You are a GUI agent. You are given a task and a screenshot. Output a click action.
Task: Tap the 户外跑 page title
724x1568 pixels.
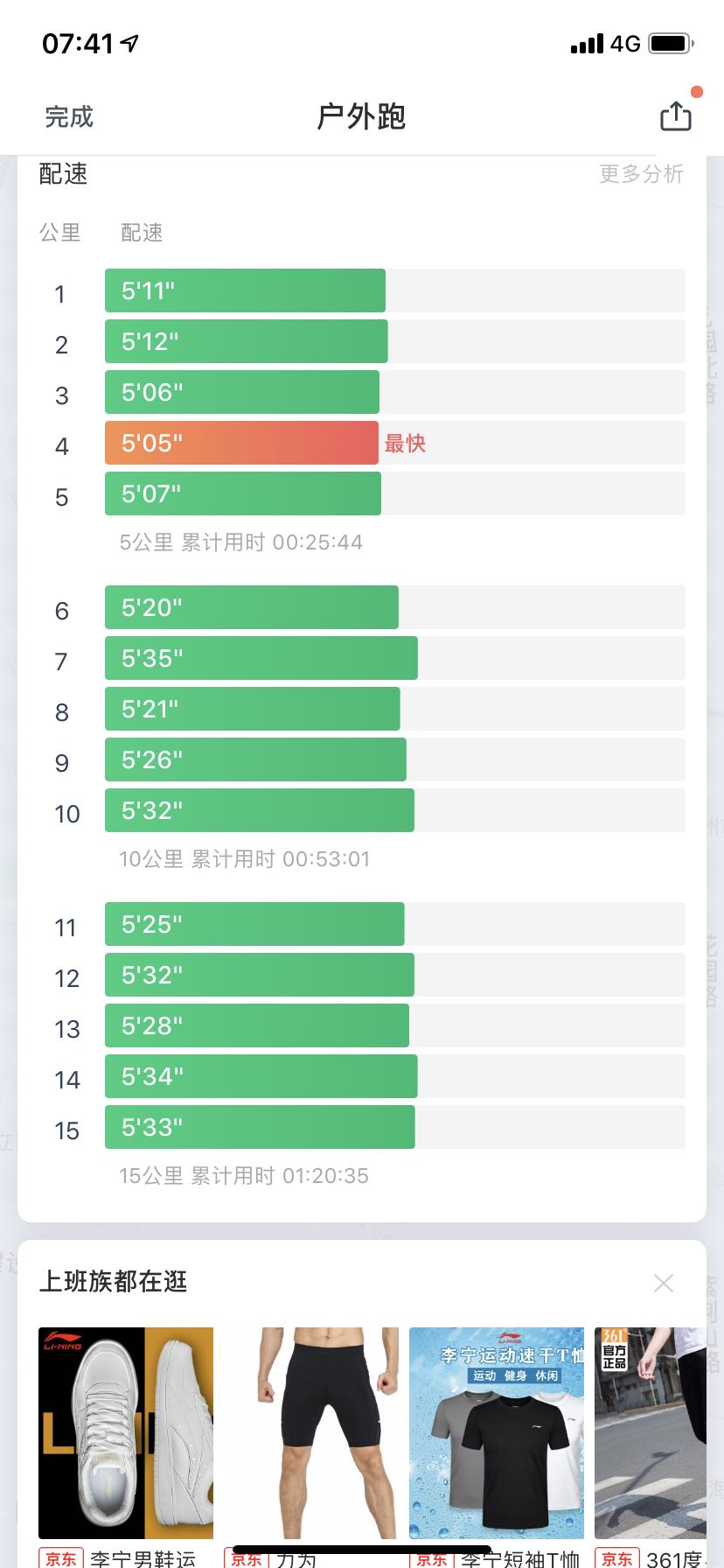point(361,116)
